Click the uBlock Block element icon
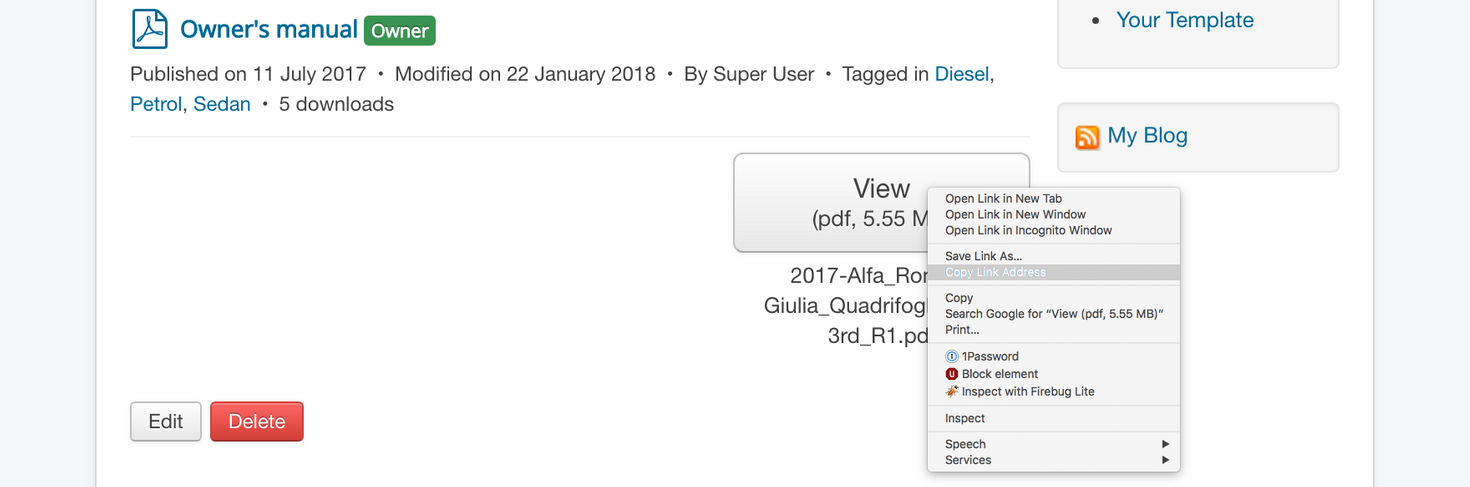 pos(952,374)
